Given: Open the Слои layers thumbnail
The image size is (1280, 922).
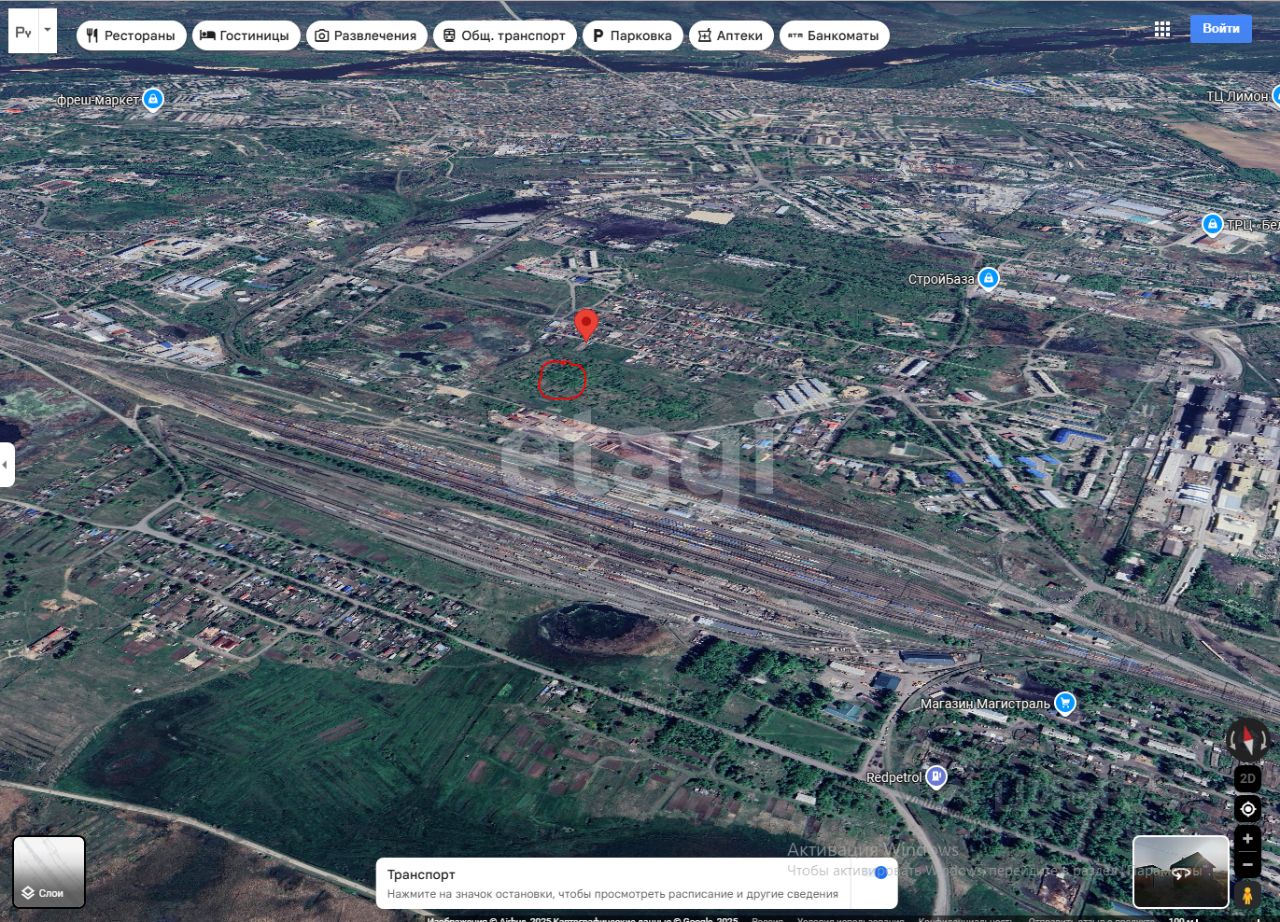Looking at the screenshot, I should pyautogui.click(x=49, y=872).
